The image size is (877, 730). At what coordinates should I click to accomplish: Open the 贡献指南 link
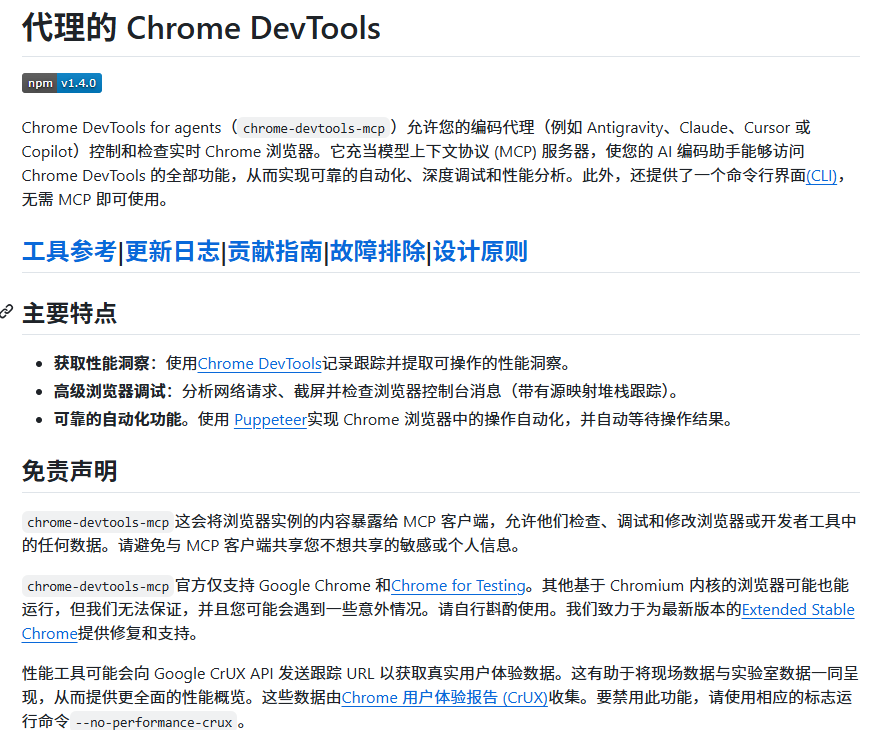point(275,251)
